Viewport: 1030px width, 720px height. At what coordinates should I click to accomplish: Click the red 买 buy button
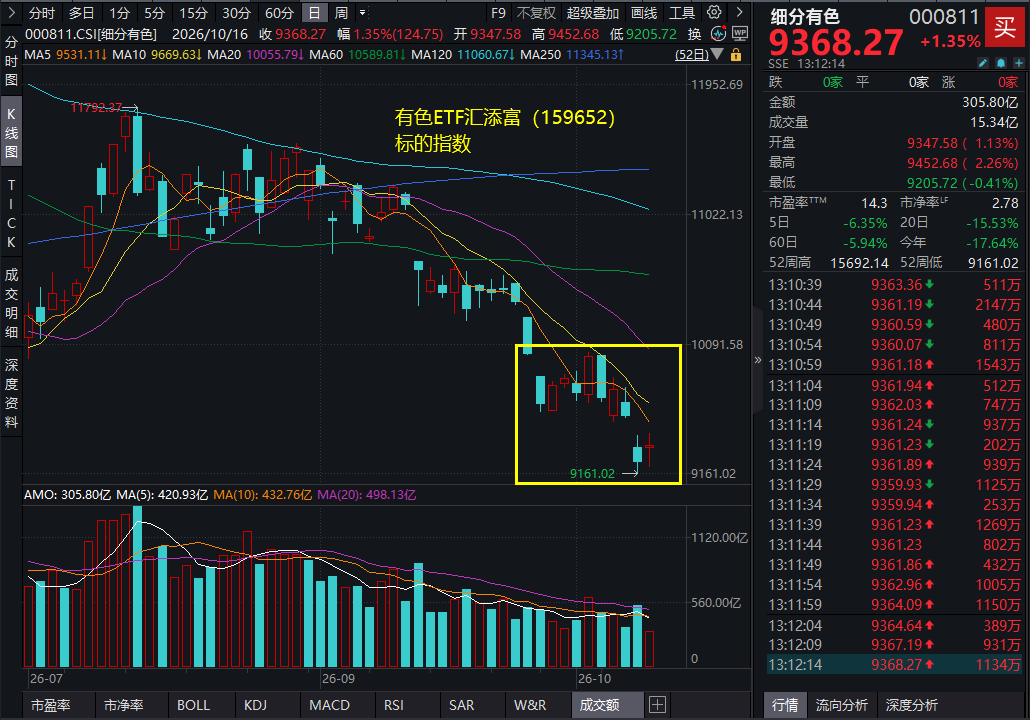tap(1004, 27)
